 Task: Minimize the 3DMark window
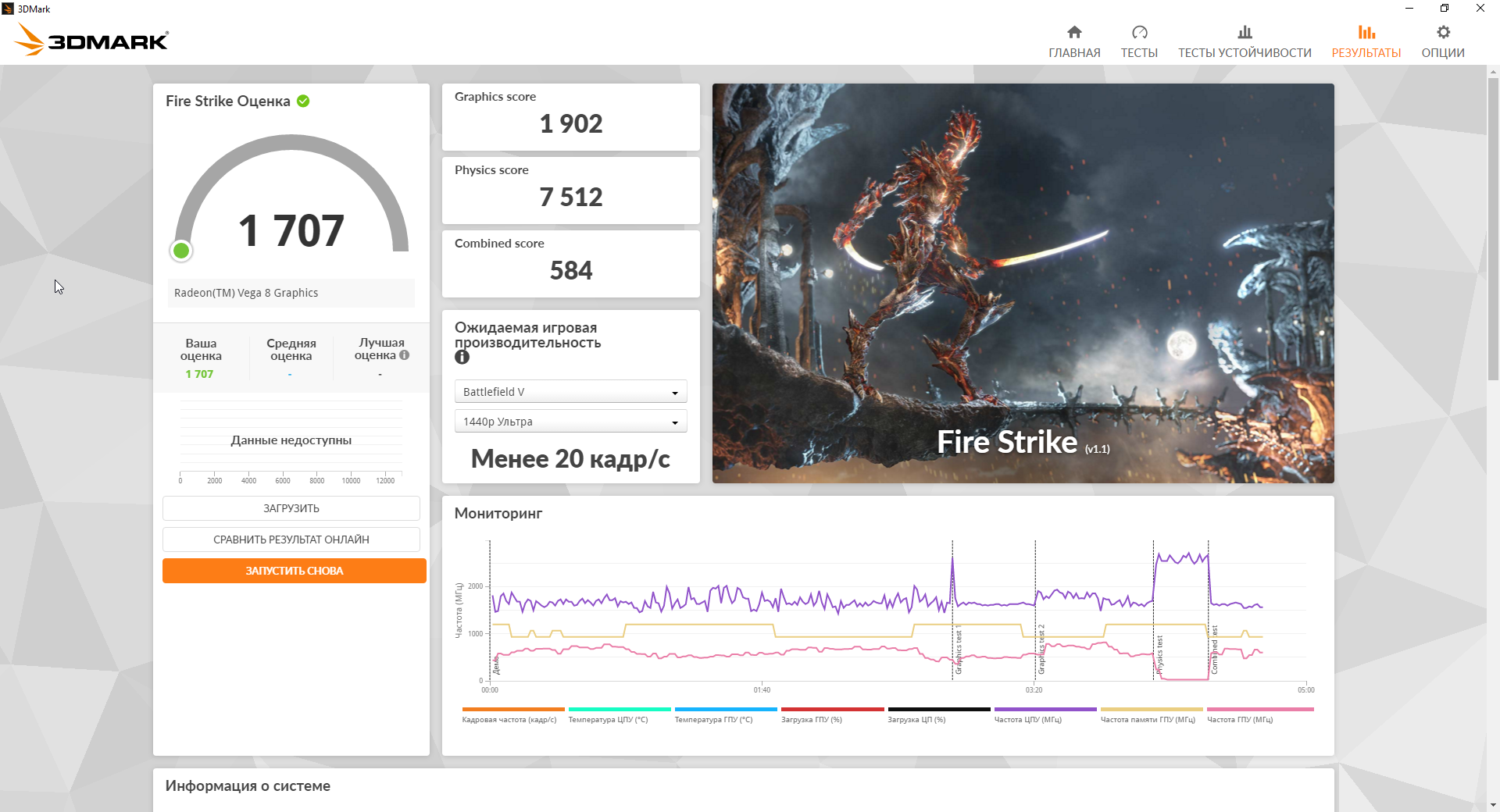(1409, 9)
